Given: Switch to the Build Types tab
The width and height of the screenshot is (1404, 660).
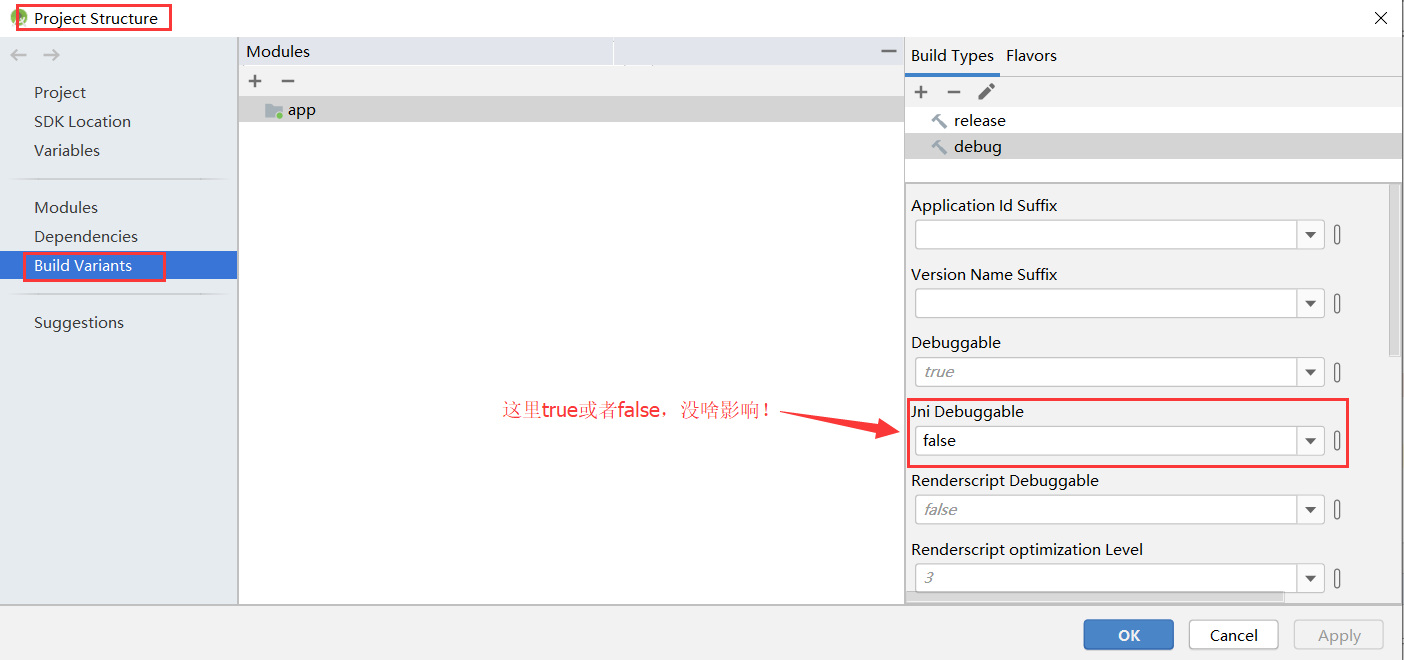Looking at the screenshot, I should coord(952,56).
